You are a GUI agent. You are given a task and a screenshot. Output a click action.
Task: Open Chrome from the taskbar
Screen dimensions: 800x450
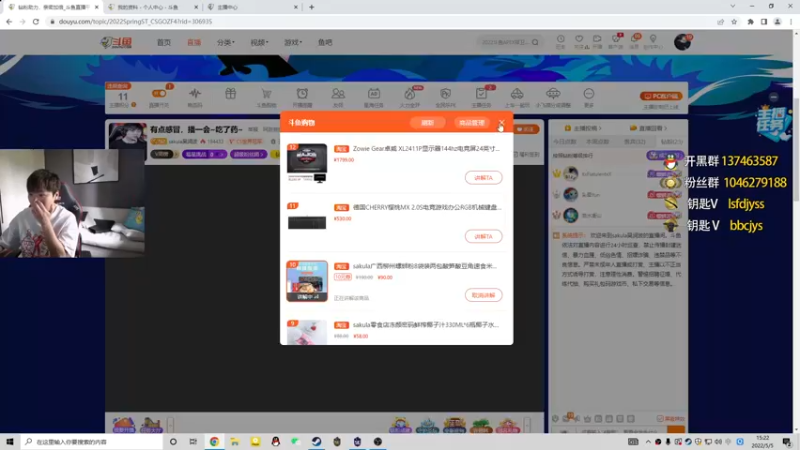click(x=214, y=441)
